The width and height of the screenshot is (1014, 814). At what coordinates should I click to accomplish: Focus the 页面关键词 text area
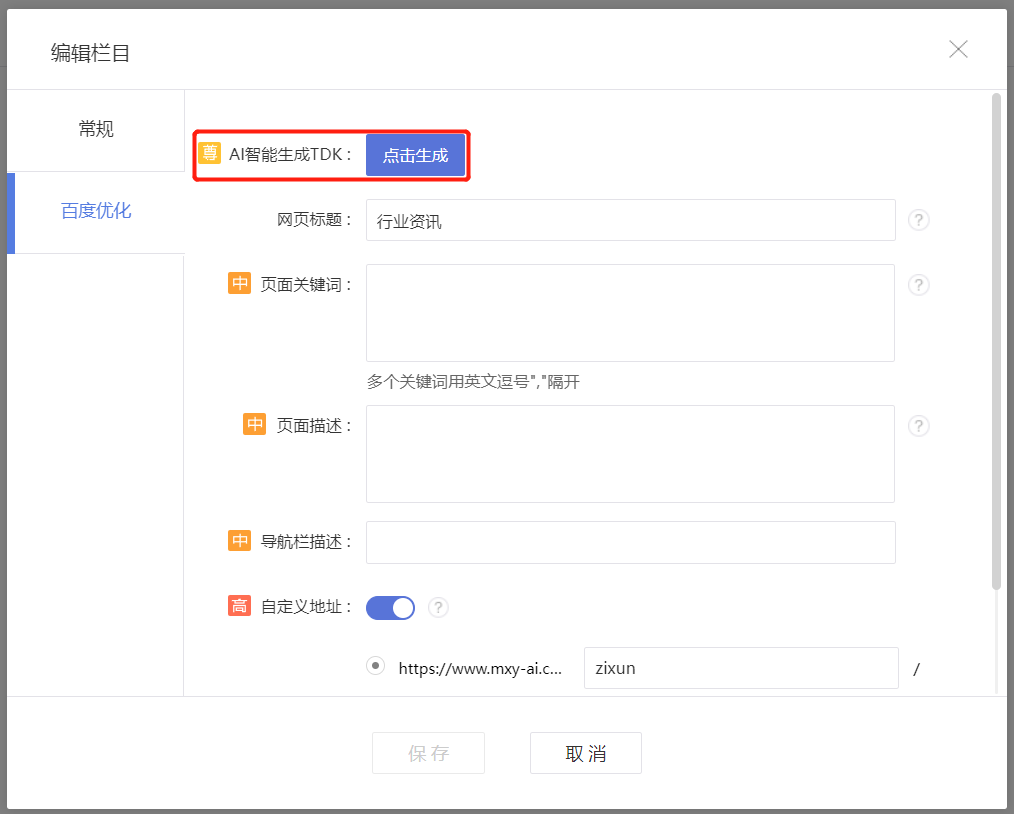tap(630, 313)
